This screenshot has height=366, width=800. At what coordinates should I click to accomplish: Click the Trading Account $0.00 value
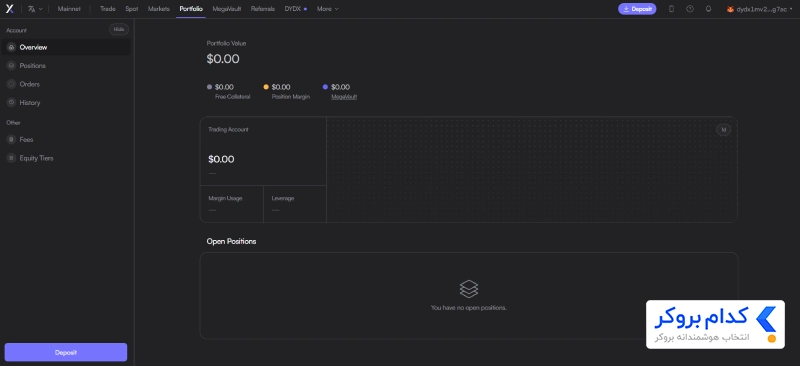tap(221, 159)
